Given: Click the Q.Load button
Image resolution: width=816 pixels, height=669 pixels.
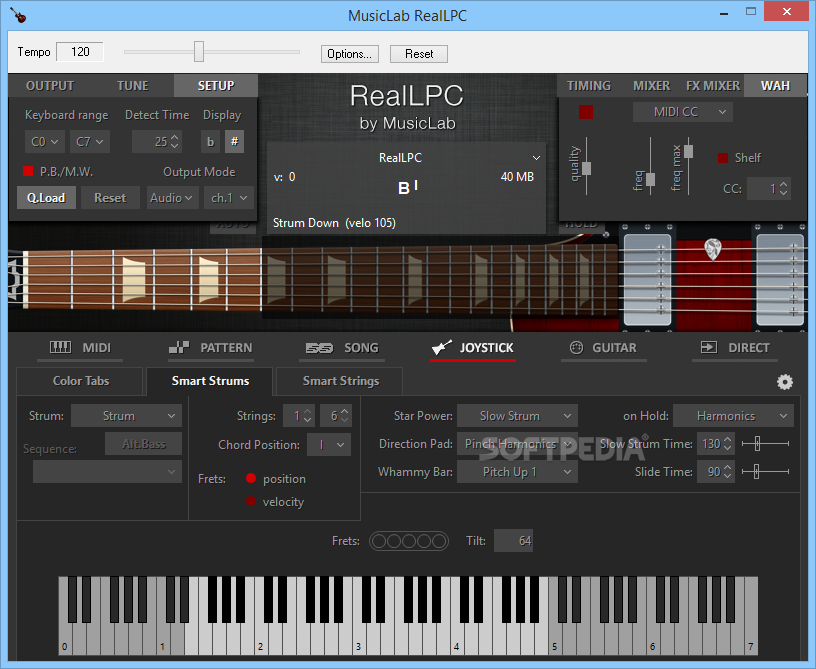Looking at the screenshot, I should (46, 198).
